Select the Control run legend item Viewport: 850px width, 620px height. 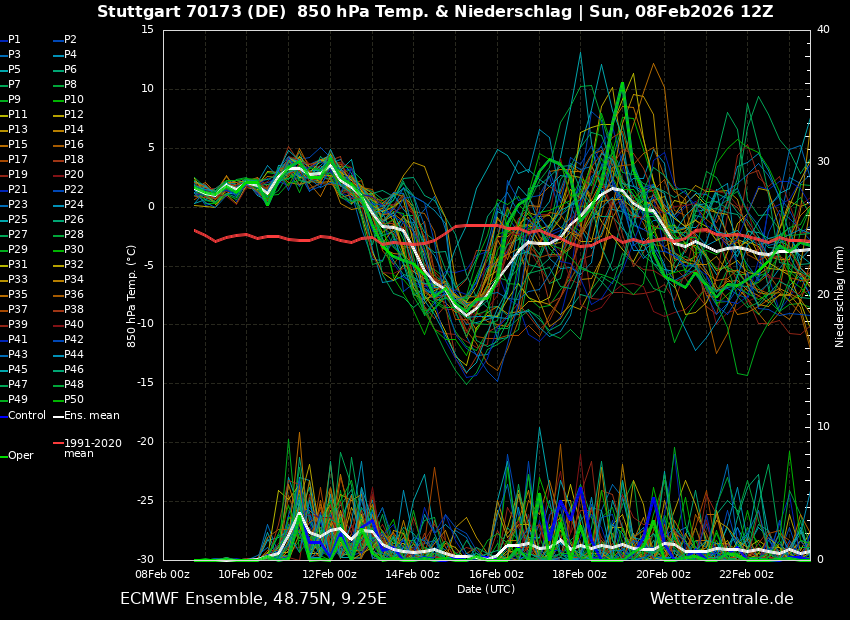26,415
